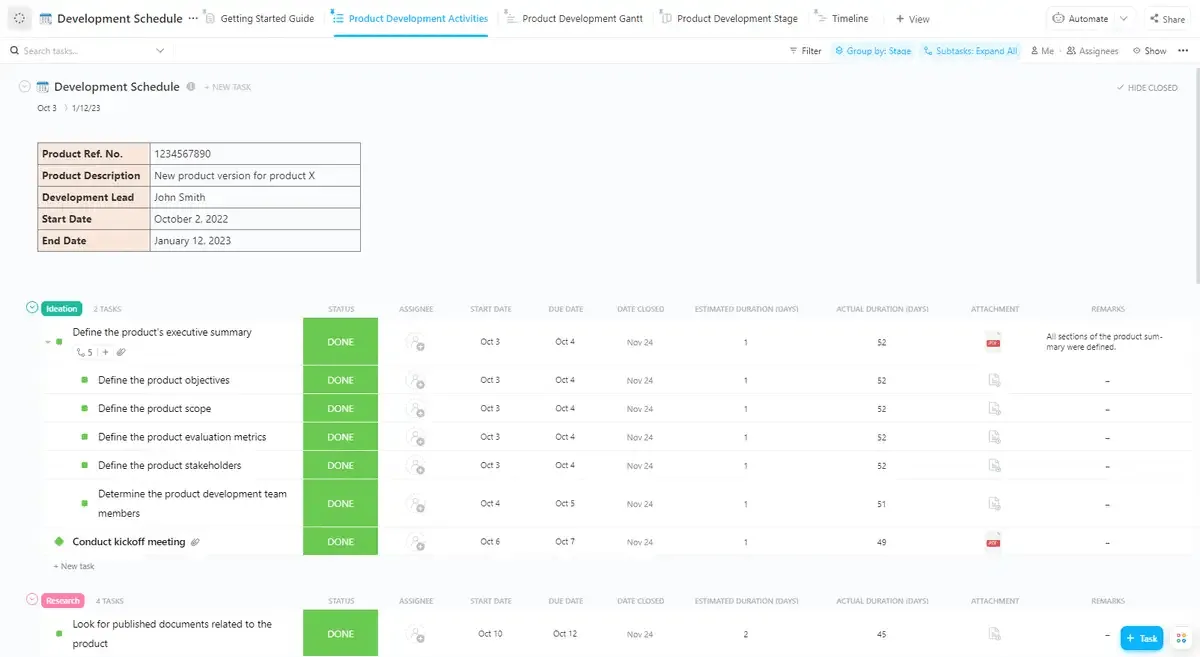Add attachment for Define the product objectives row
Screen dimensions: 1200x657
pyautogui.click(x=993, y=380)
